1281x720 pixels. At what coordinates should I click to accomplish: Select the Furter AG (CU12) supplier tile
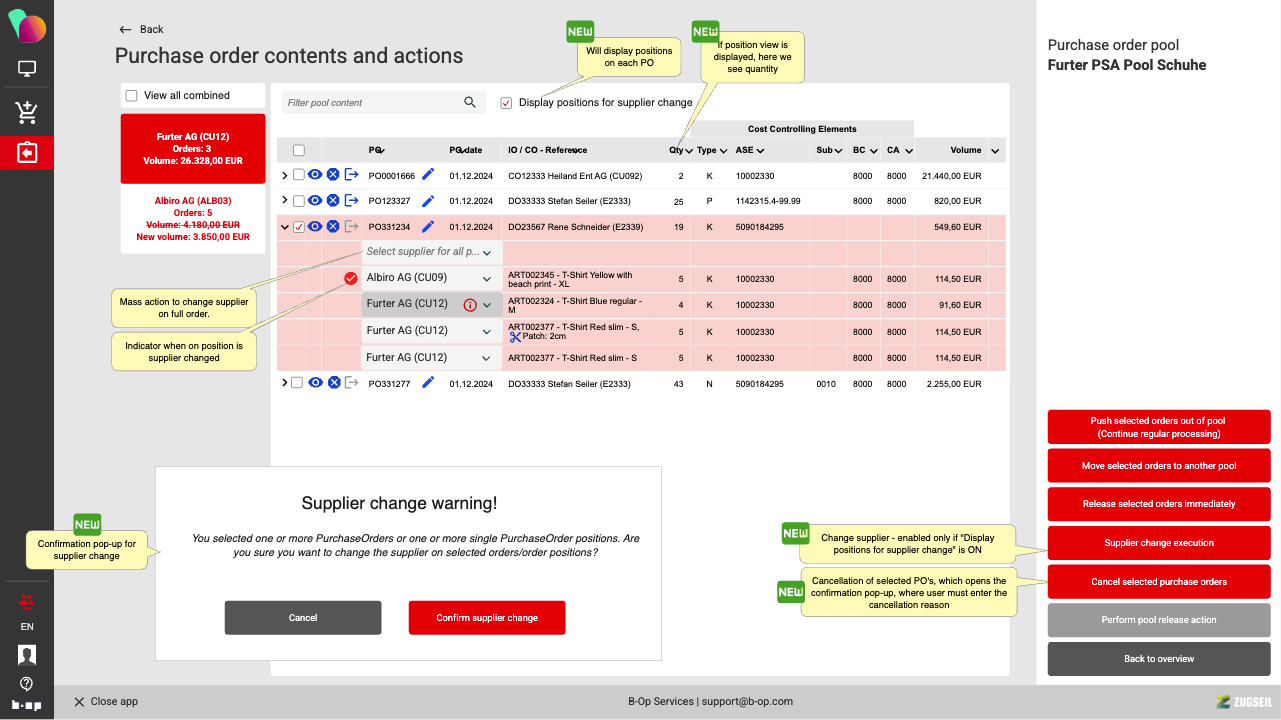(193, 148)
